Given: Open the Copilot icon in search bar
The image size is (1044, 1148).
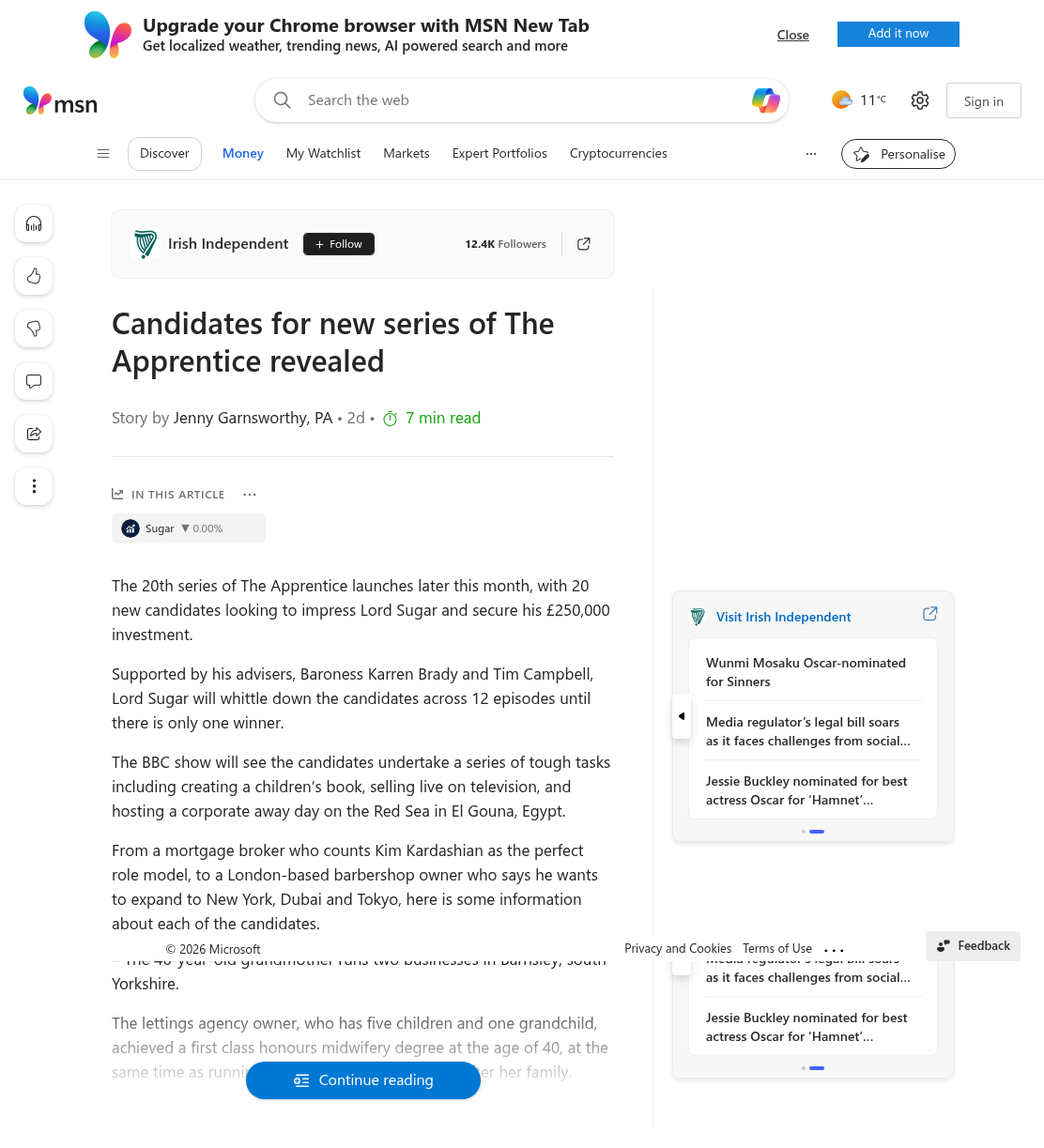Looking at the screenshot, I should pyautogui.click(x=765, y=100).
